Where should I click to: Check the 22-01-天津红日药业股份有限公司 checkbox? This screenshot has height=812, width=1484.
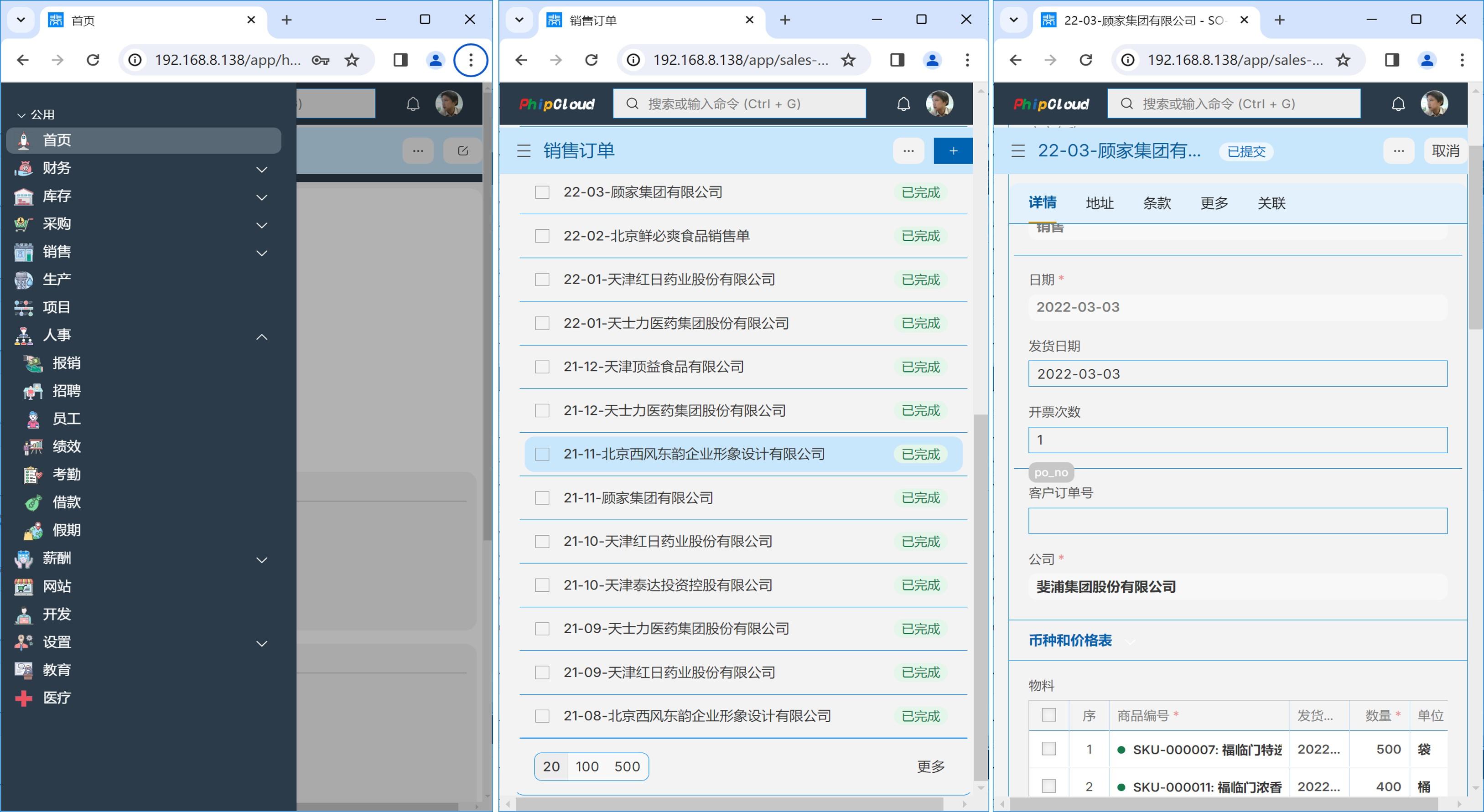(542, 280)
